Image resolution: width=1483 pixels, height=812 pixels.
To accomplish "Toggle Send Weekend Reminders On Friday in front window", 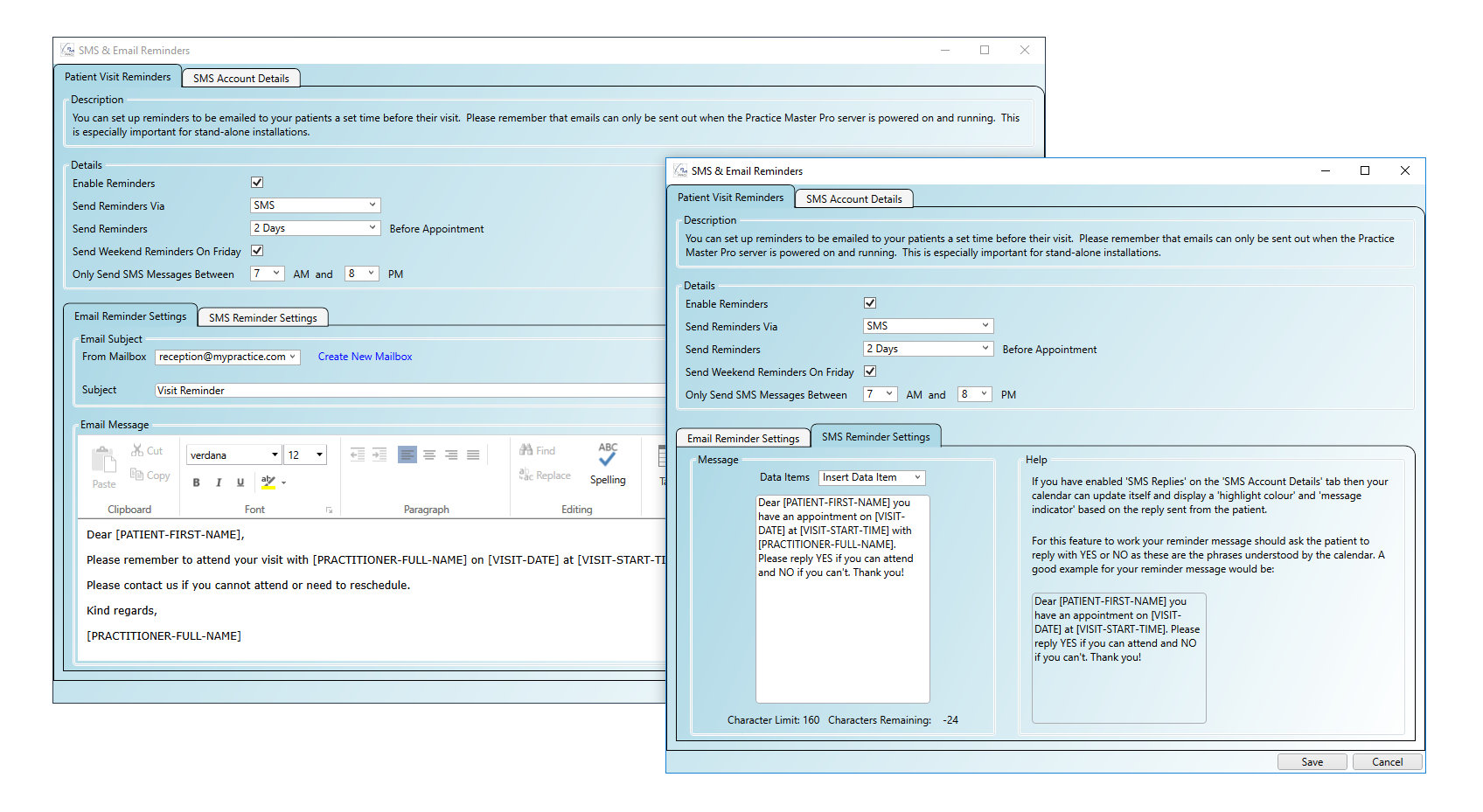I will 870,371.
